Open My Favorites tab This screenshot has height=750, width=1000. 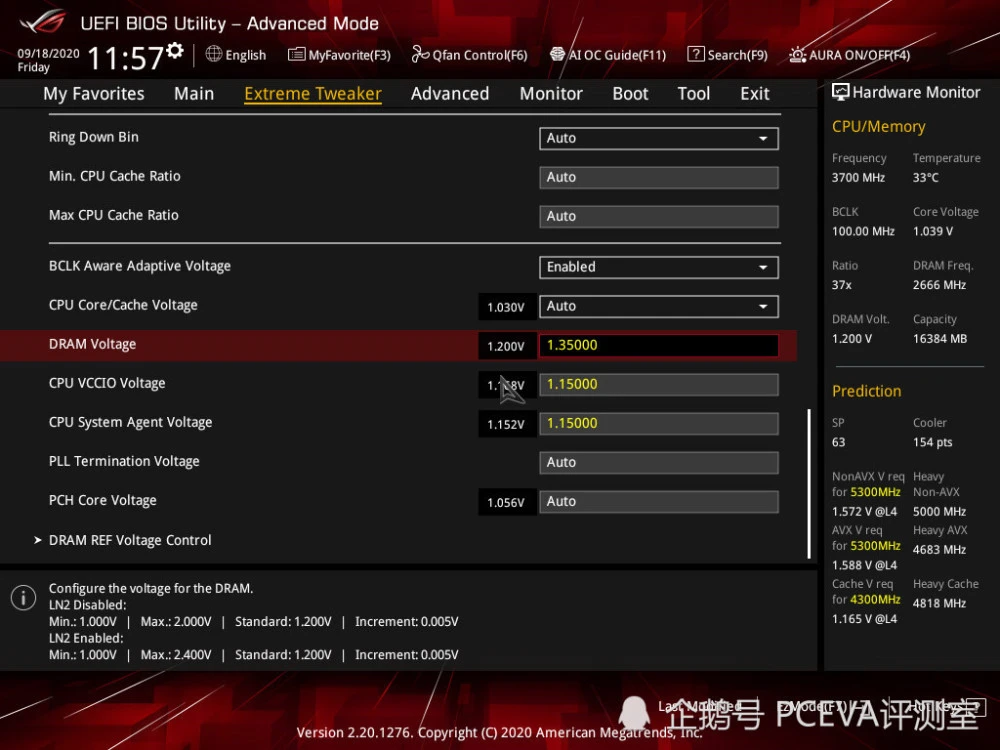point(94,94)
